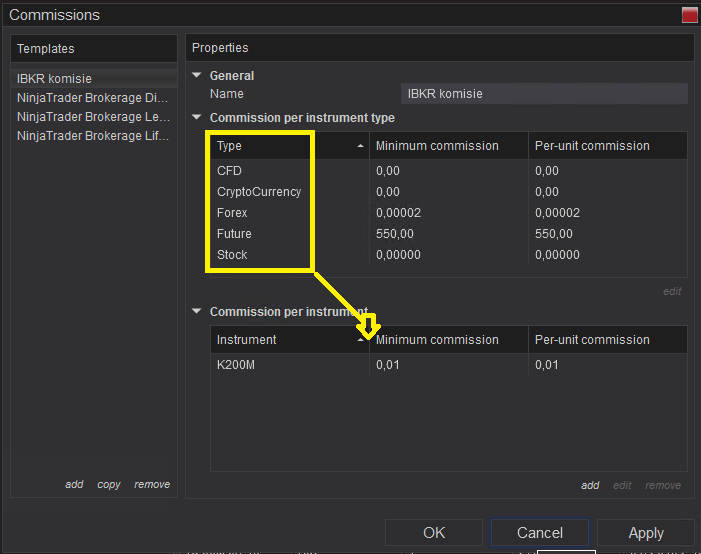Image resolution: width=701 pixels, height=554 pixels.
Task: Click K200M per-unit commission 0,01
Action: pos(547,365)
